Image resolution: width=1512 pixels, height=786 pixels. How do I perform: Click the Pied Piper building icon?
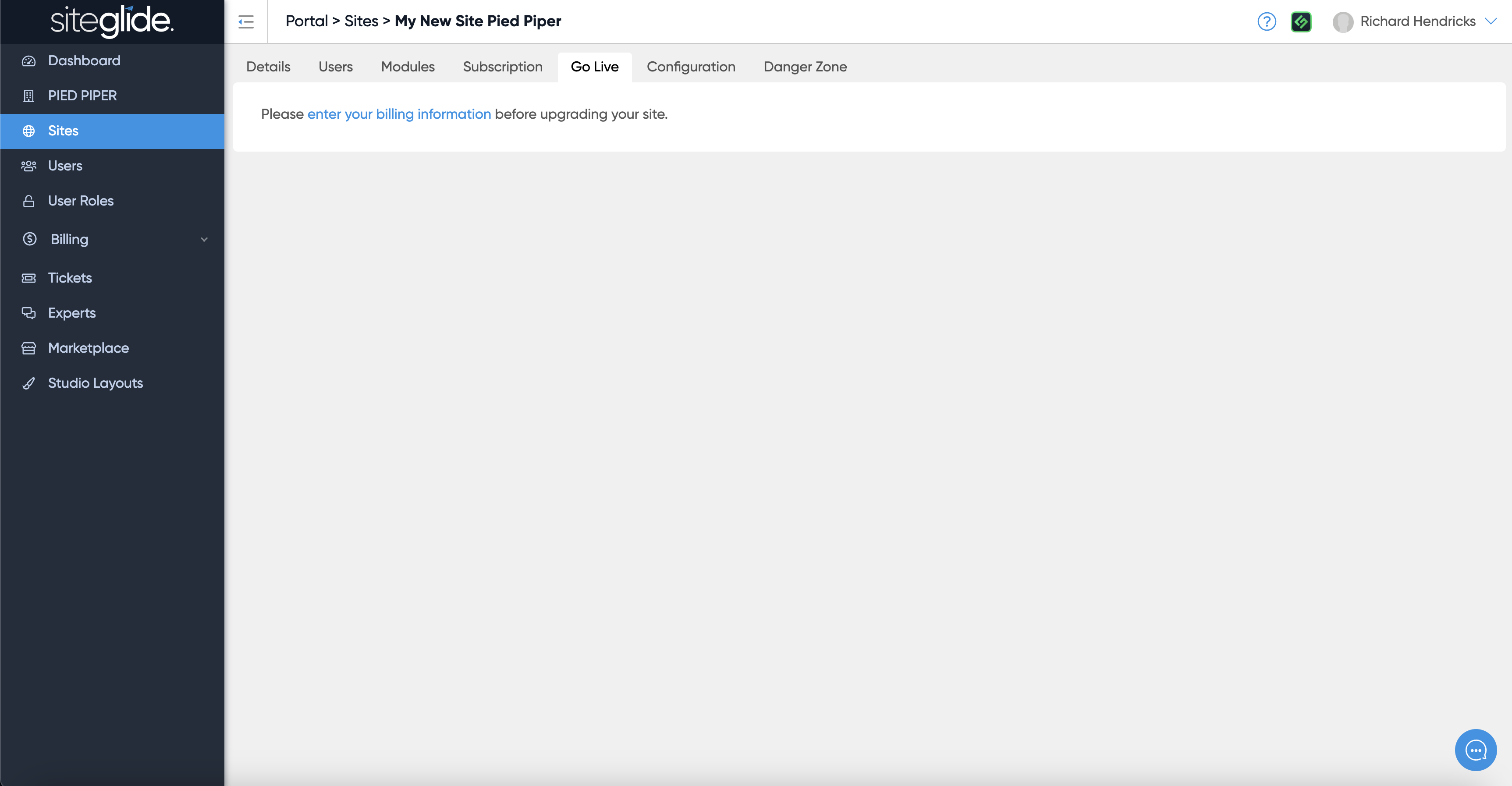click(x=28, y=96)
